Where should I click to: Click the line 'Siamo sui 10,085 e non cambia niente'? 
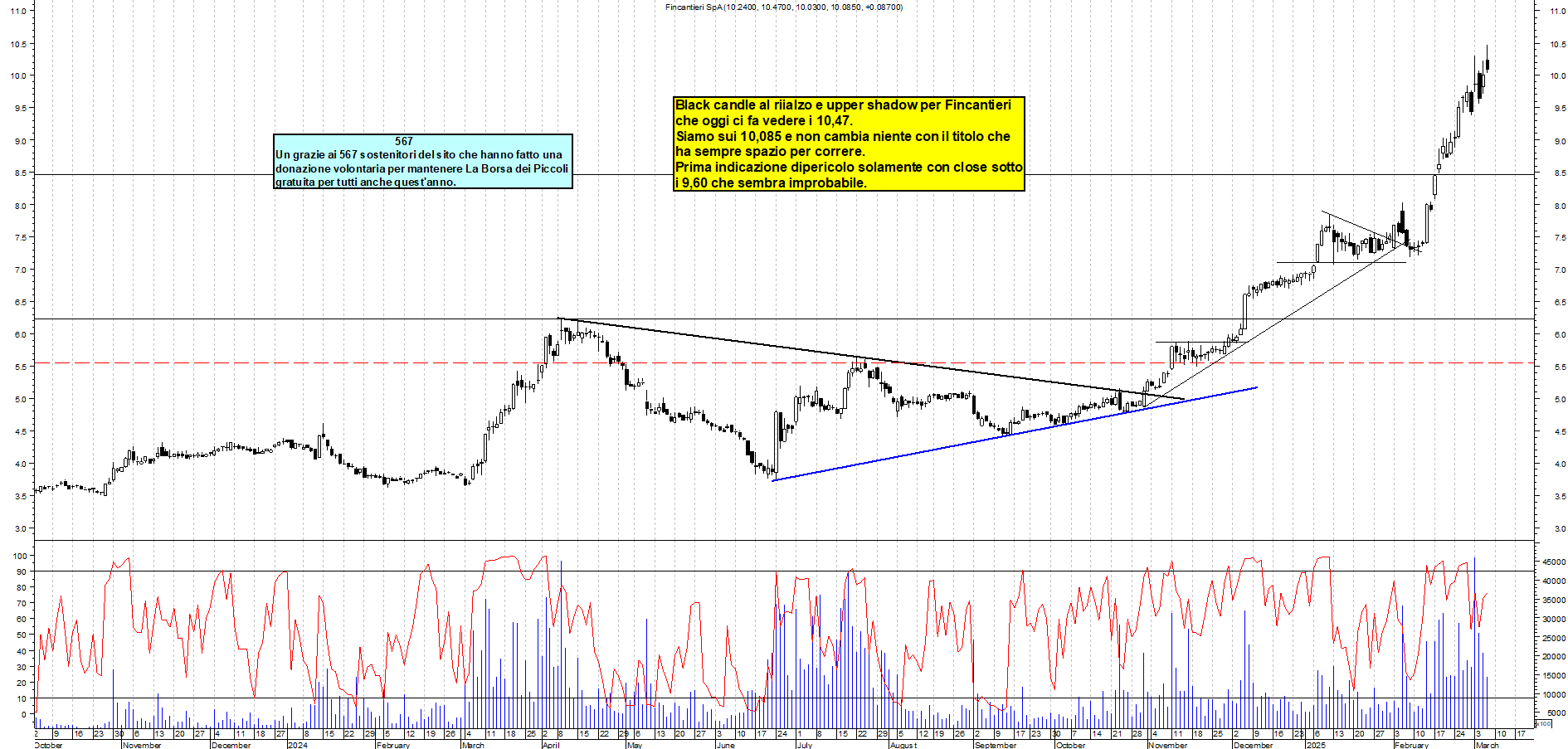click(x=843, y=136)
